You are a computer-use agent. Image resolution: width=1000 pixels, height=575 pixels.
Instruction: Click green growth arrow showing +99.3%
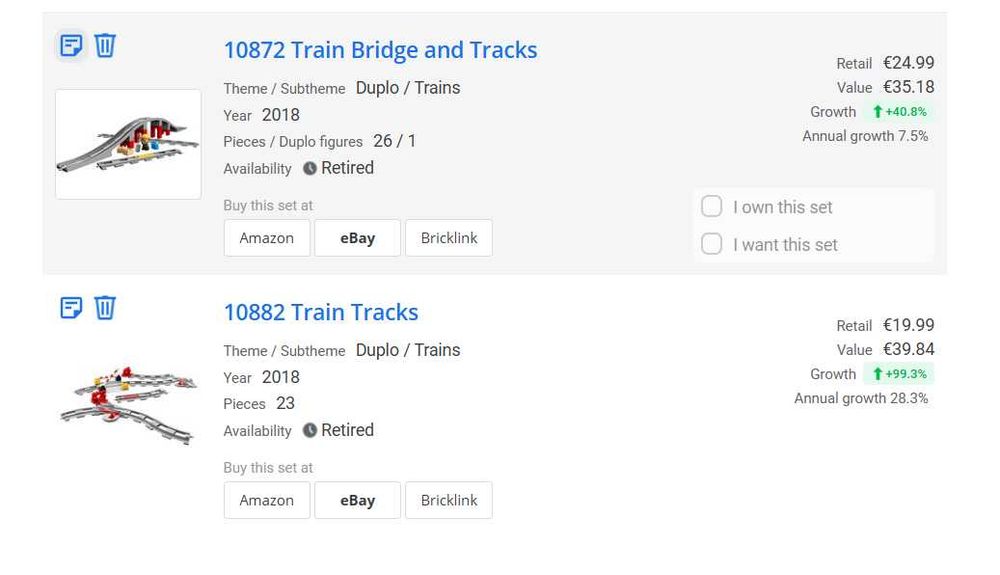(x=878, y=374)
